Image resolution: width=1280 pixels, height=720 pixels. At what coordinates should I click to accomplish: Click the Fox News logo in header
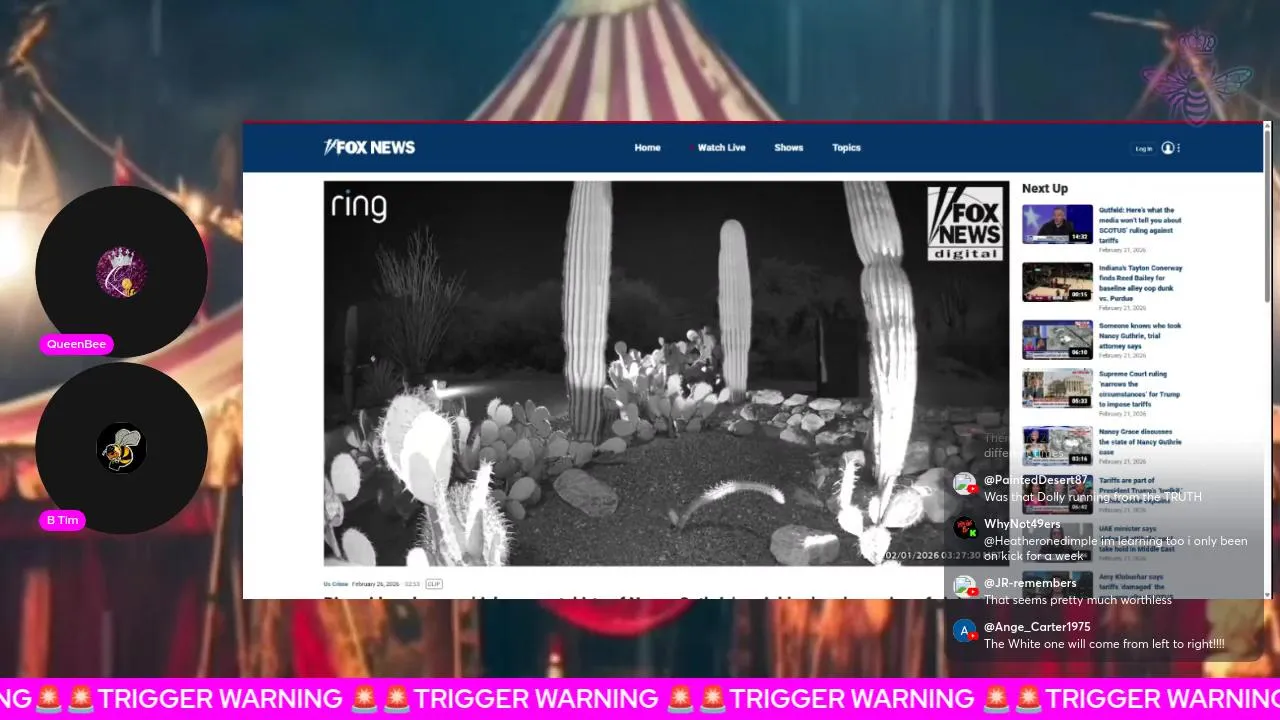[369, 147]
